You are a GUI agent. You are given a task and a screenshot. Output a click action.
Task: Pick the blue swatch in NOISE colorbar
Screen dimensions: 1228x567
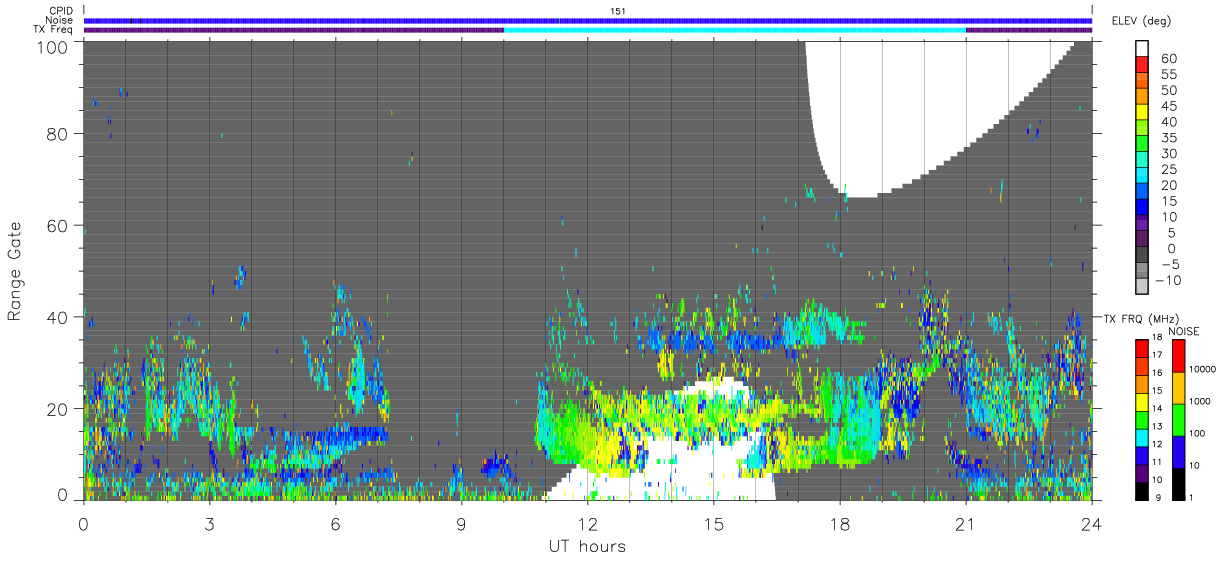pos(1178,451)
